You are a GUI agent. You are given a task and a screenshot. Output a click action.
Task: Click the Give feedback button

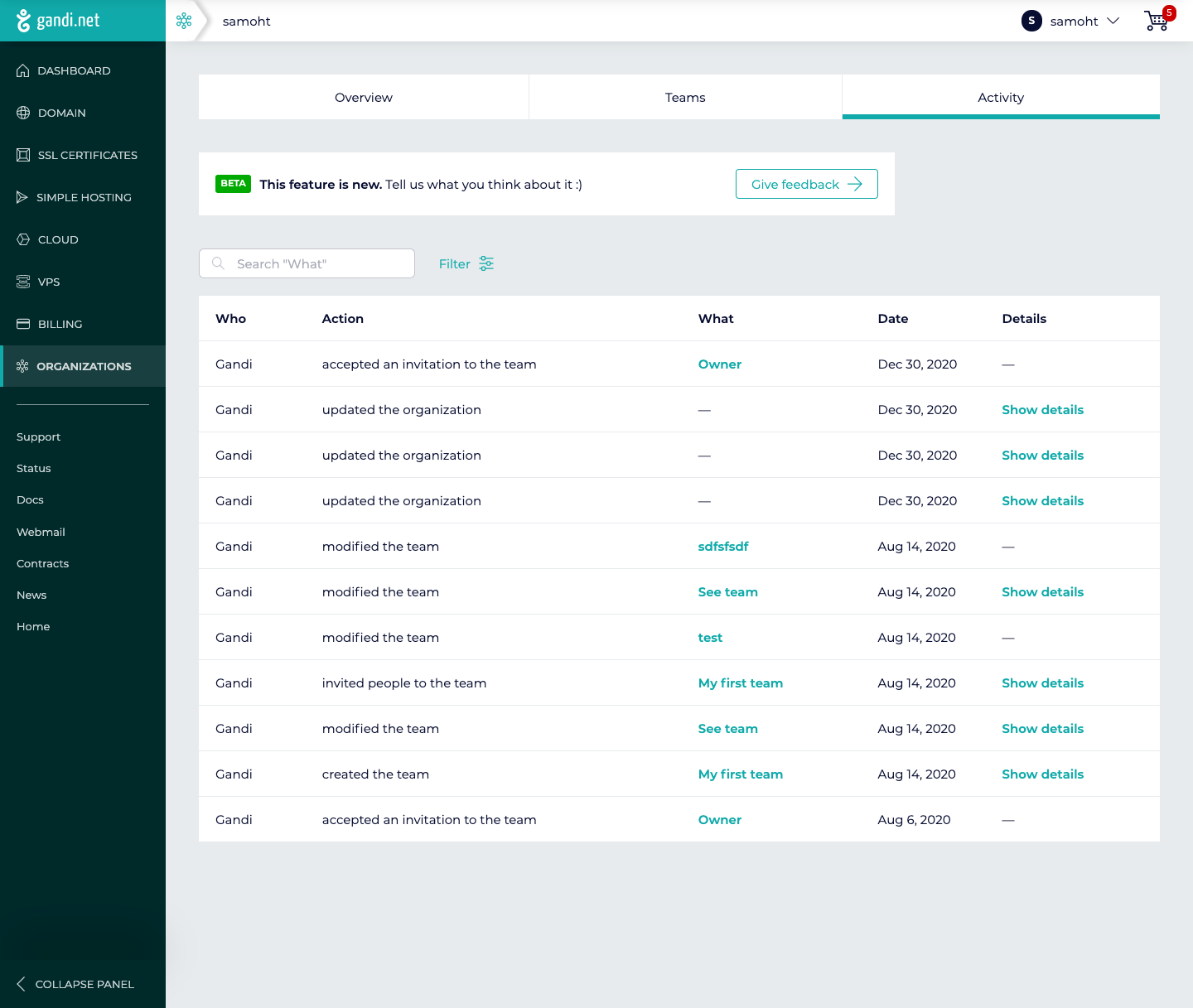pyautogui.click(x=806, y=184)
